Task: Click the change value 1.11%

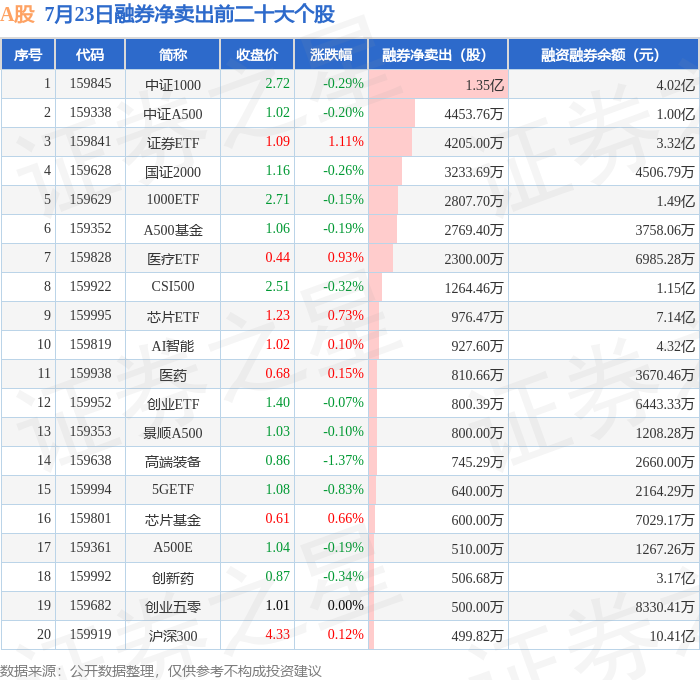Action: [346, 142]
